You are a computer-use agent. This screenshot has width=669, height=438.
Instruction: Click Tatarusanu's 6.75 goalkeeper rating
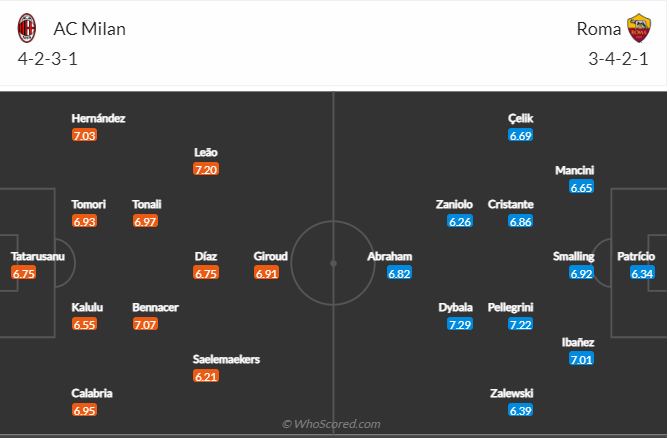pyautogui.click(x=23, y=272)
